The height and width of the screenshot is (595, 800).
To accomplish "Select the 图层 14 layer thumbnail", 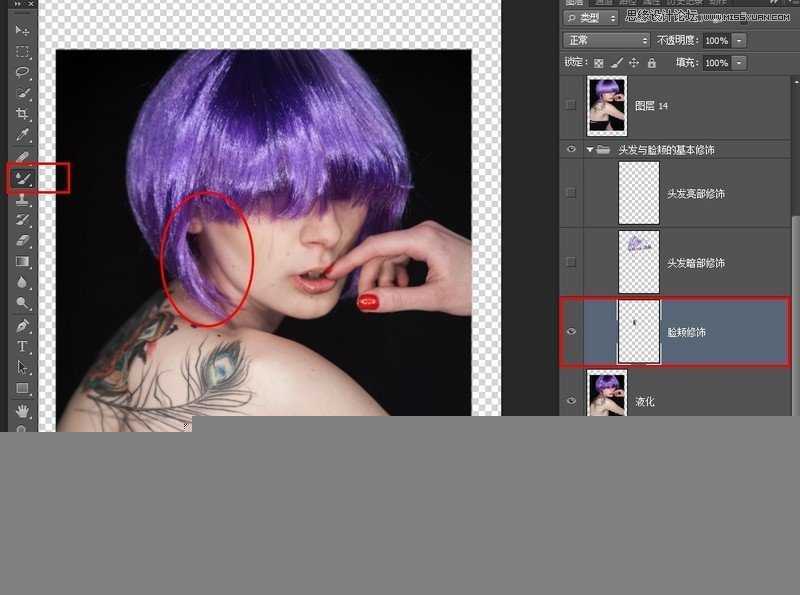I will click(607, 106).
